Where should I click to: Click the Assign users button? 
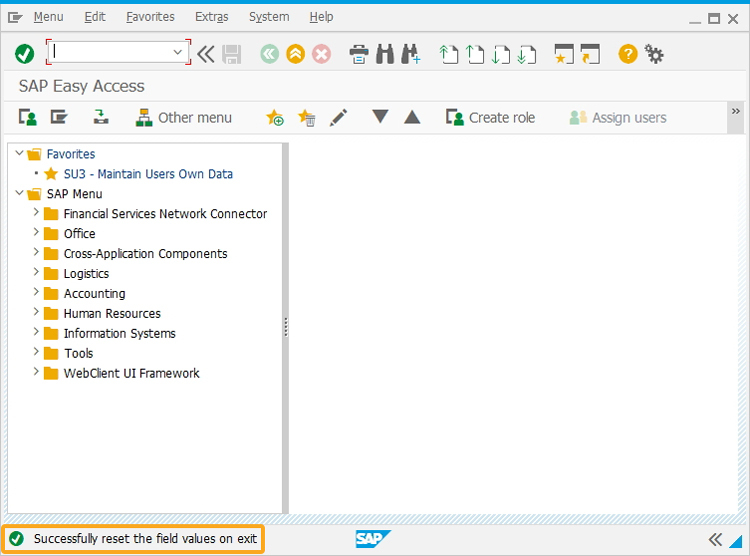coord(618,117)
